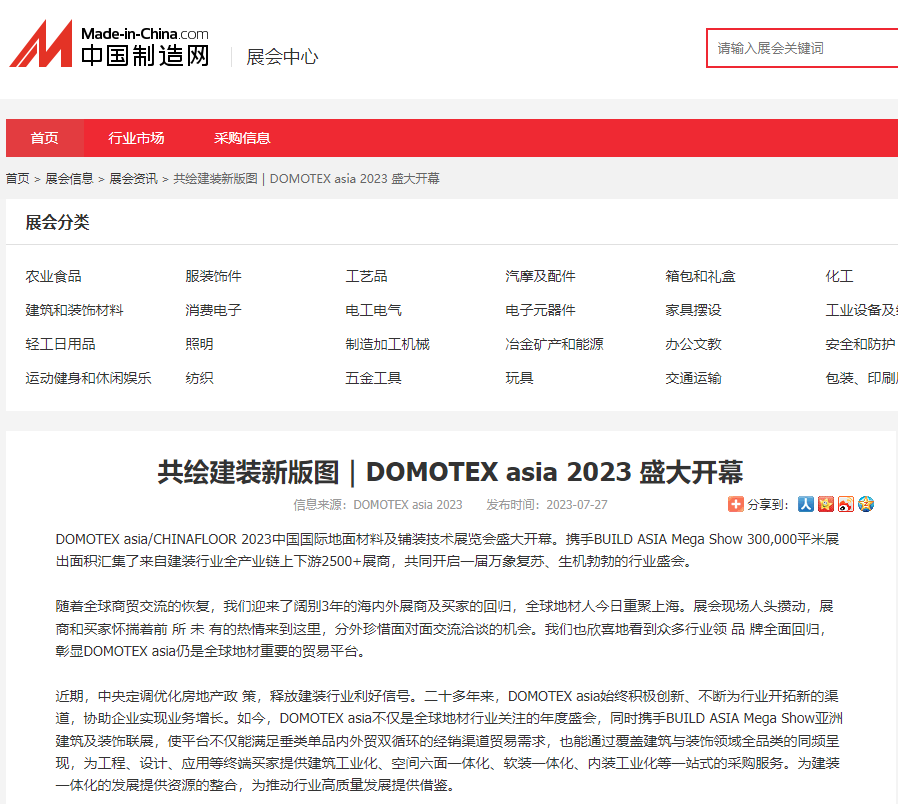Open the 制造加工机械 category
898x804 pixels.
pos(388,344)
